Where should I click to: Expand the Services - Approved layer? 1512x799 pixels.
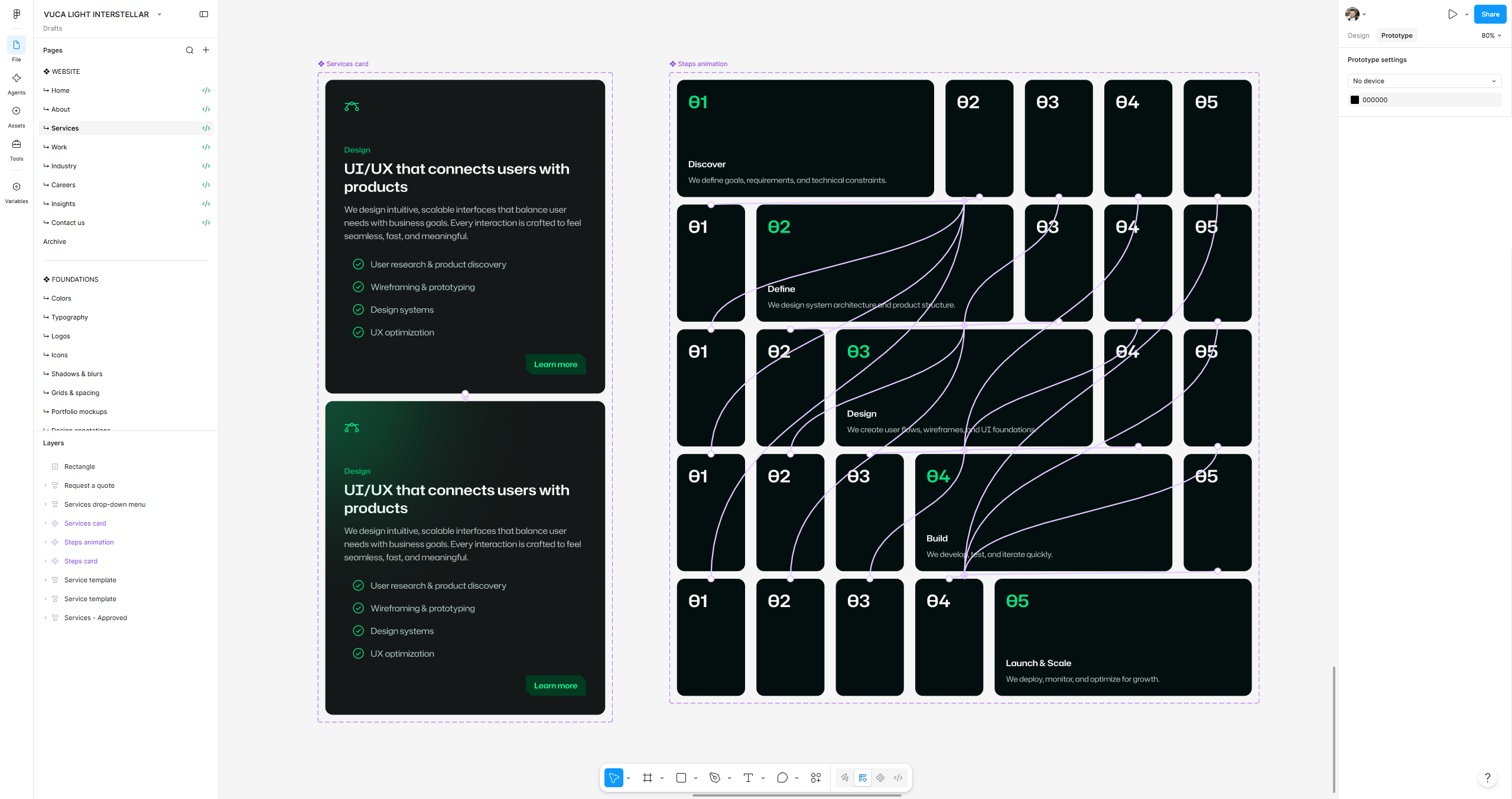(45, 618)
